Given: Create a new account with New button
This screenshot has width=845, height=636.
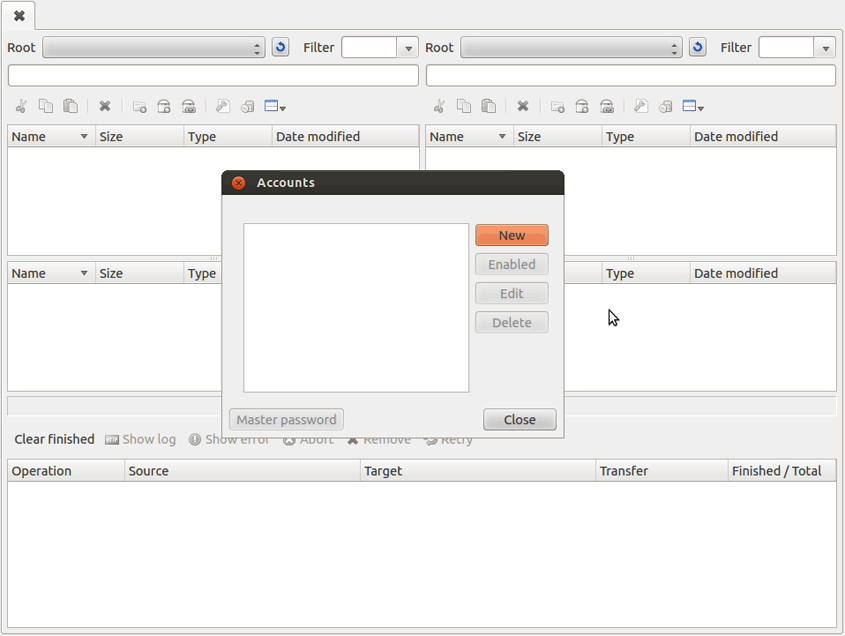Looking at the screenshot, I should pyautogui.click(x=512, y=235).
